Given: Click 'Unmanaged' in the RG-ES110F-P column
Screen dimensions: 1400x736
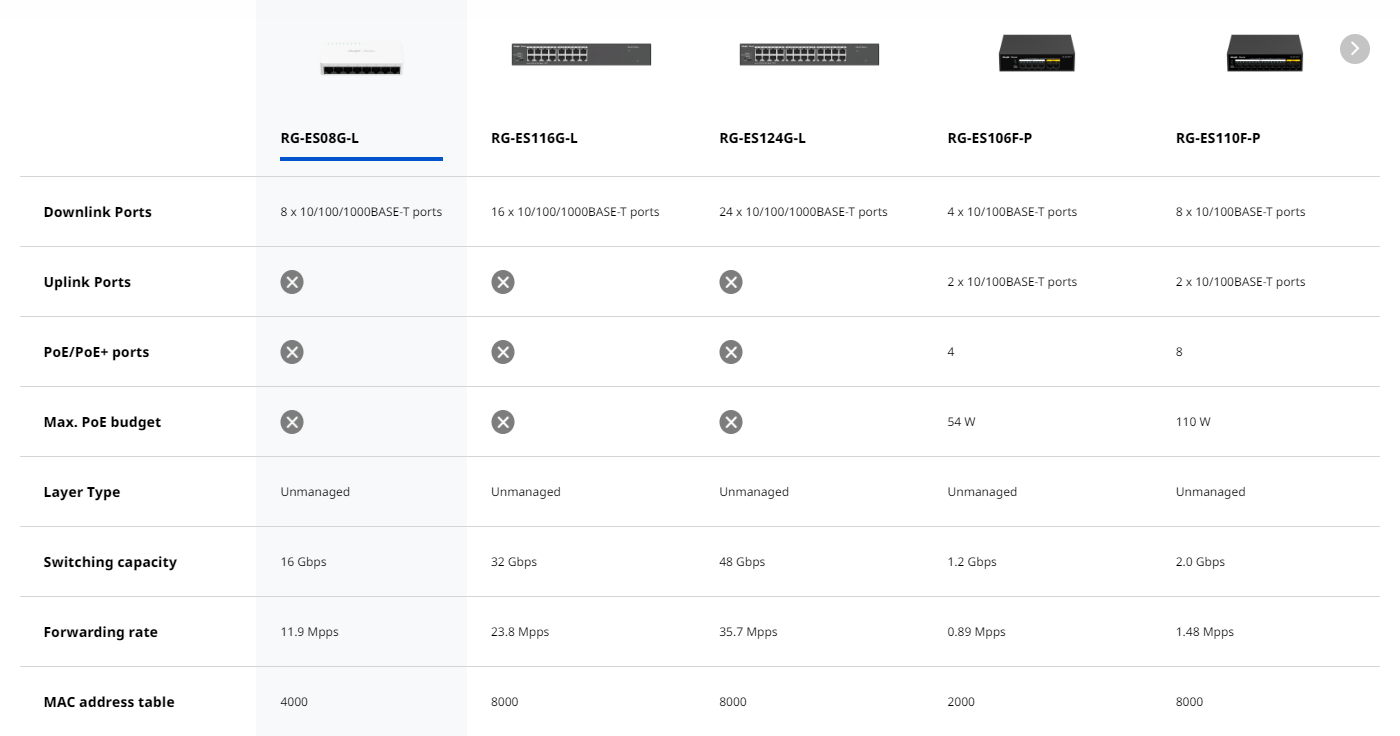Looking at the screenshot, I should tap(1211, 492).
